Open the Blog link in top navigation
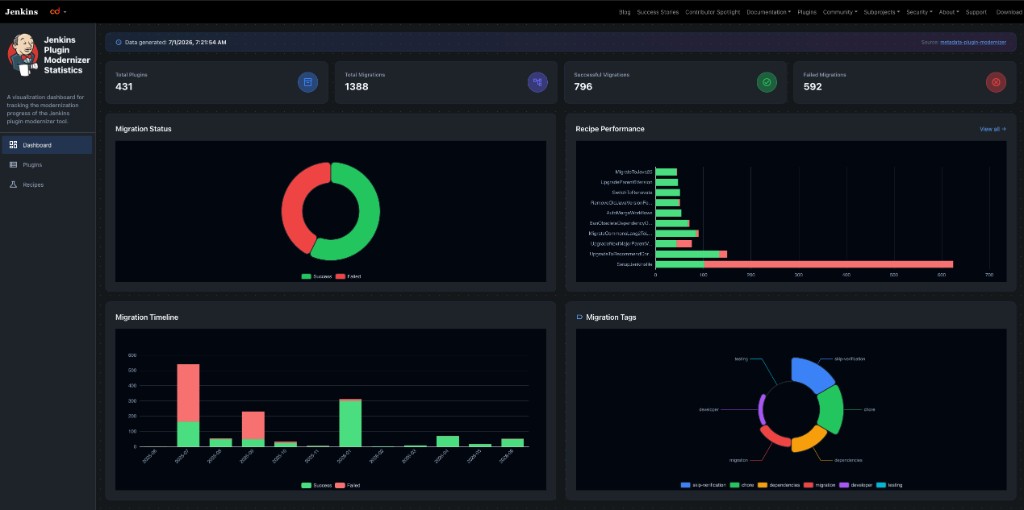The width and height of the screenshot is (1024, 510). (624, 12)
